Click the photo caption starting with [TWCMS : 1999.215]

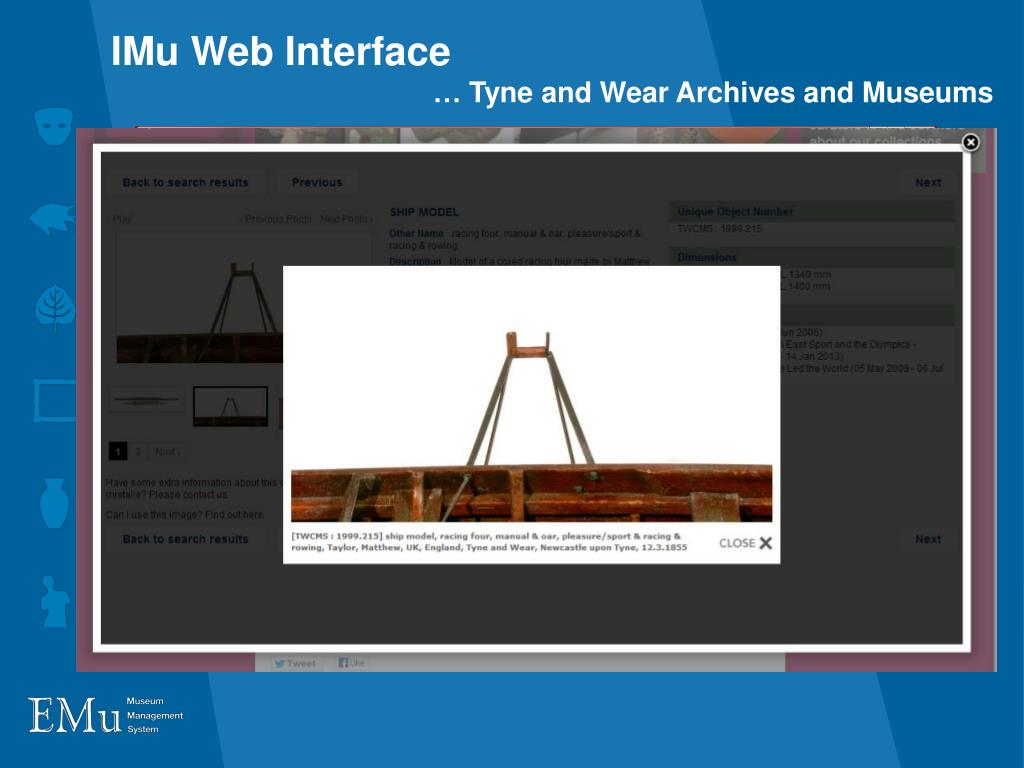click(489, 541)
